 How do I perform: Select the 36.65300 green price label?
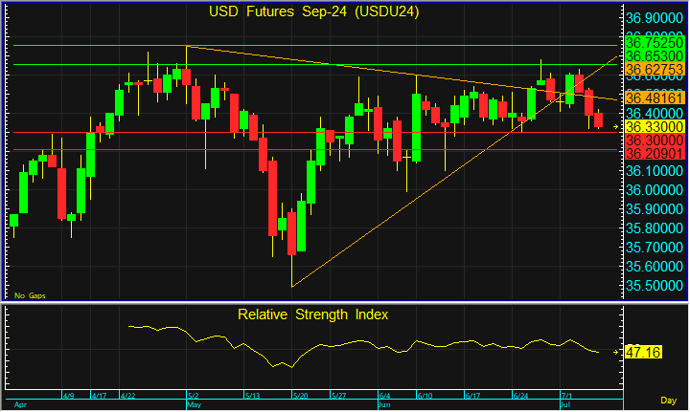(654, 57)
